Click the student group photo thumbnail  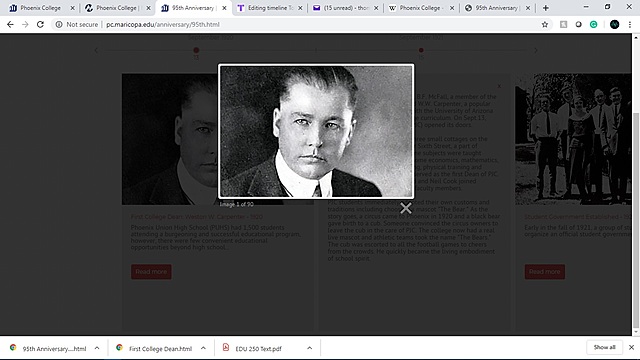point(573,139)
